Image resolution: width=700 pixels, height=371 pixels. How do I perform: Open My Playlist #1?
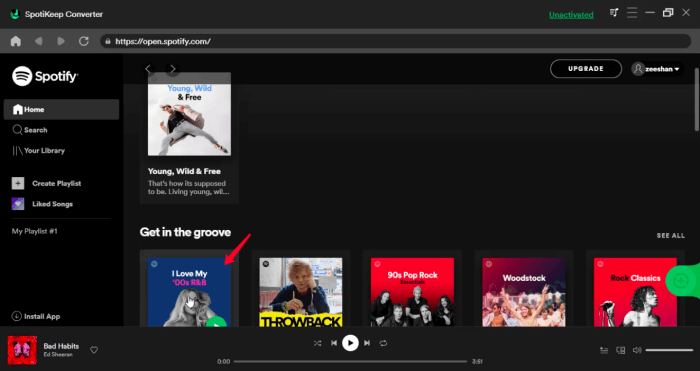(x=35, y=231)
